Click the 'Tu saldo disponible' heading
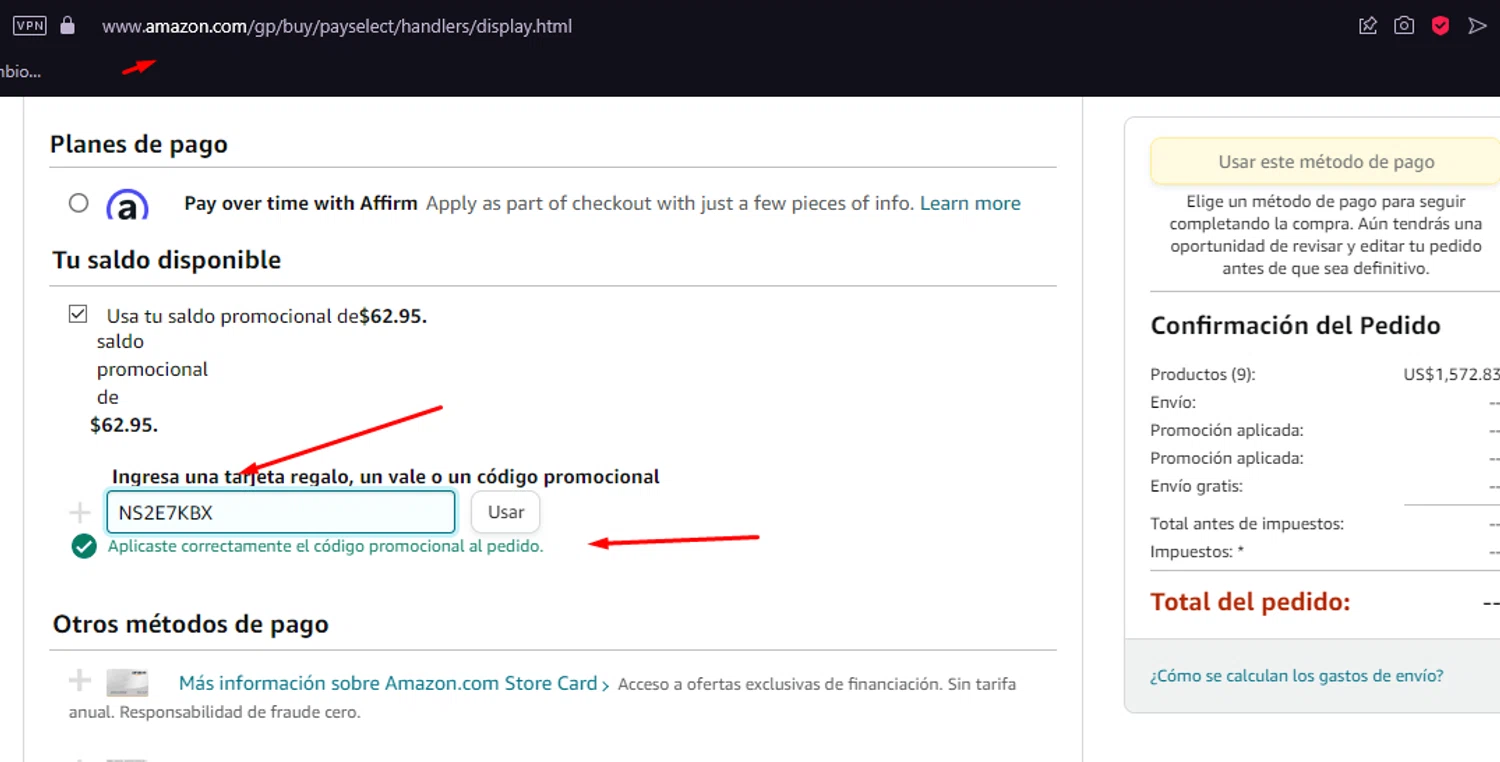The width and height of the screenshot is (1500, 762). tap(167, 260)
